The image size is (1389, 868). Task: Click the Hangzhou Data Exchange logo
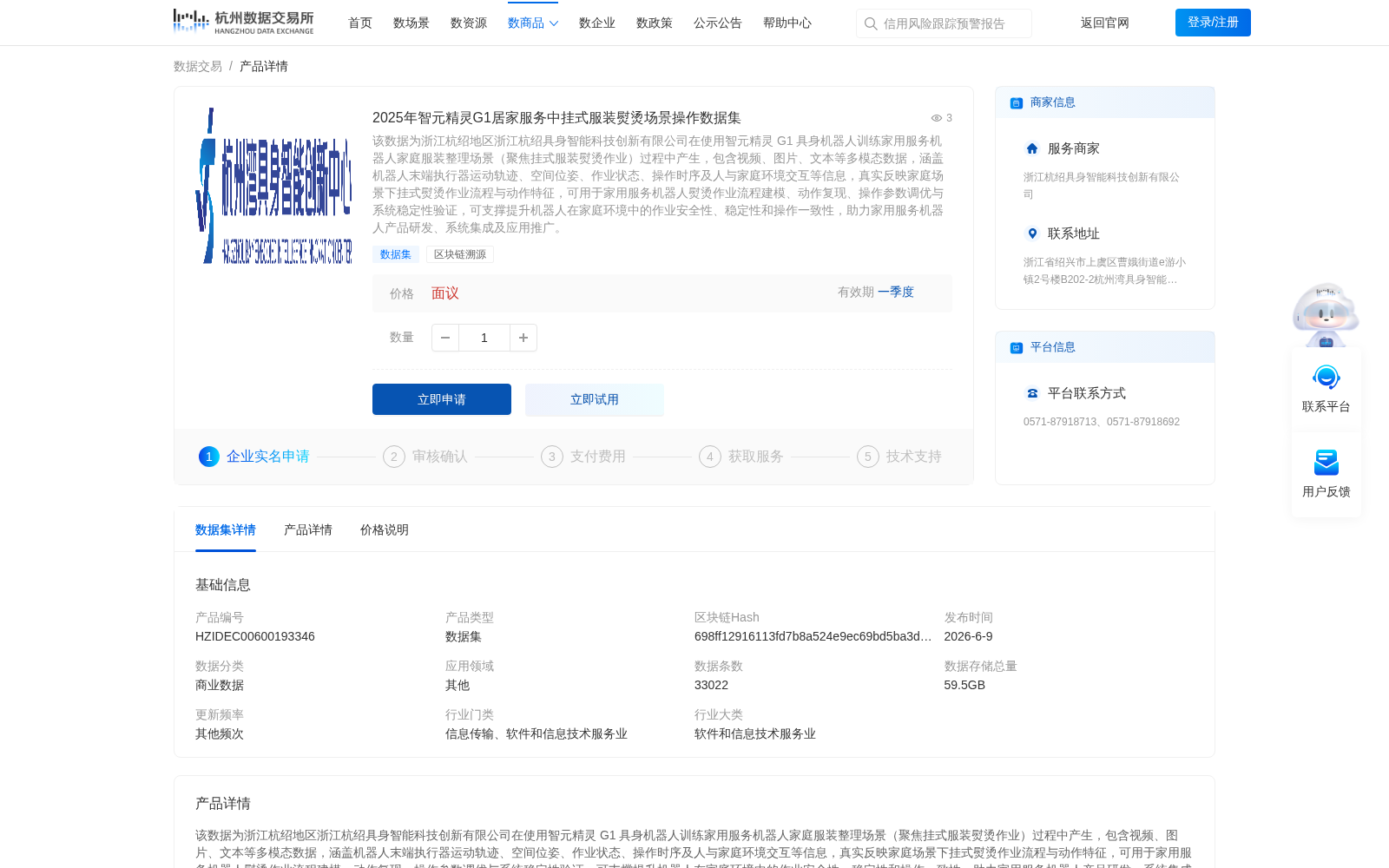[243, 23]
